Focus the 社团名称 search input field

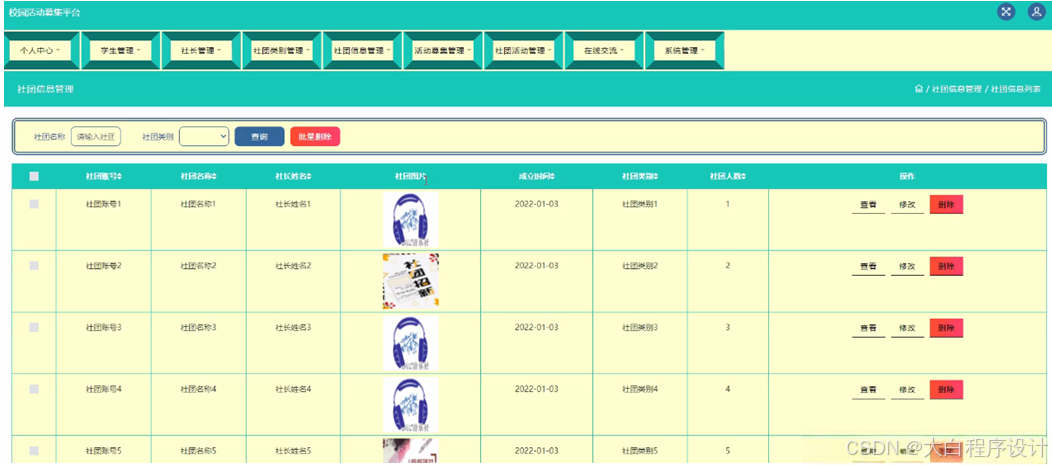pos(96,136)
